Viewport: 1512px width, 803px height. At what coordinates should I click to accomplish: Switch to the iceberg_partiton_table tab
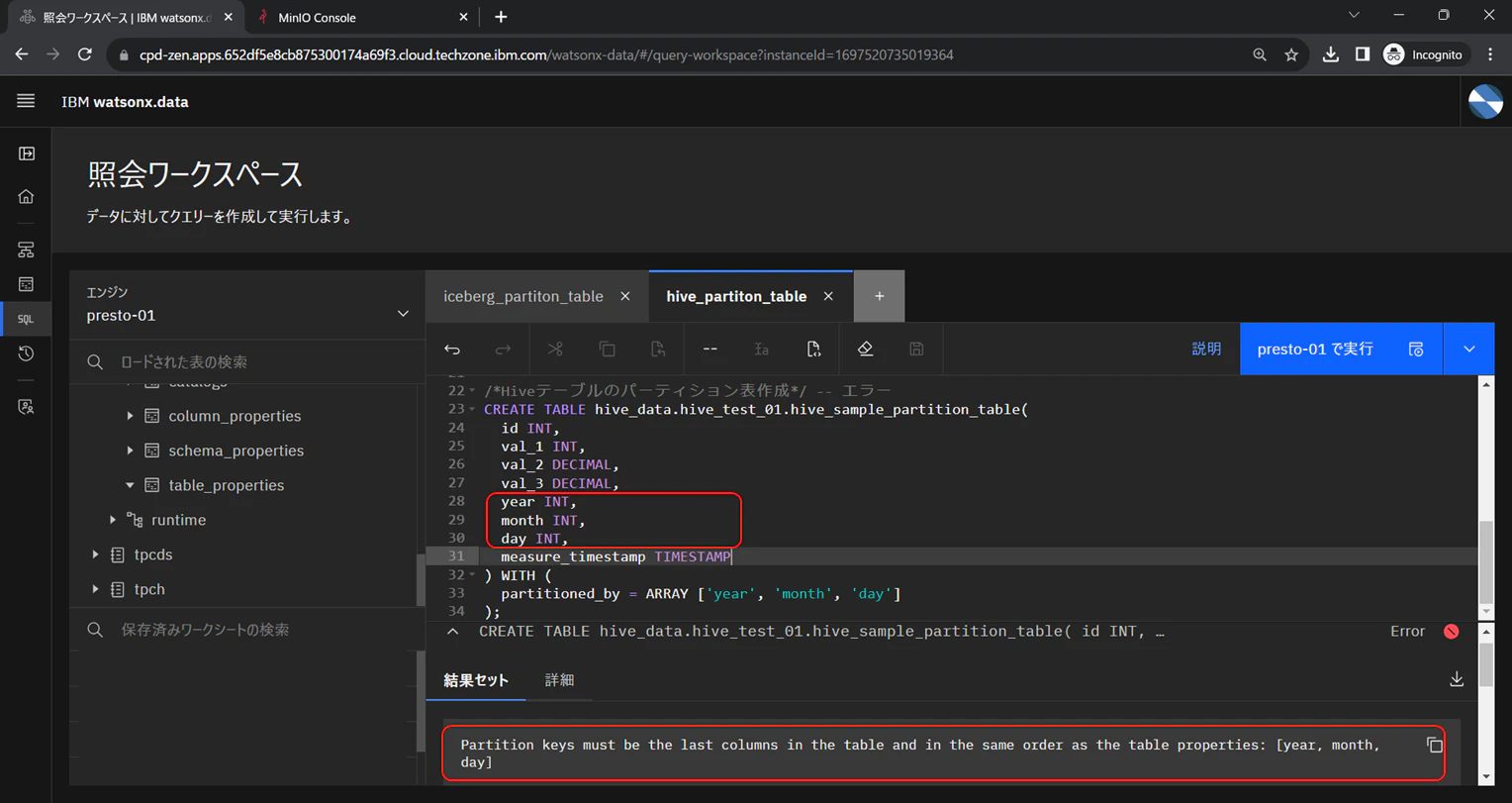click(522, 296)
